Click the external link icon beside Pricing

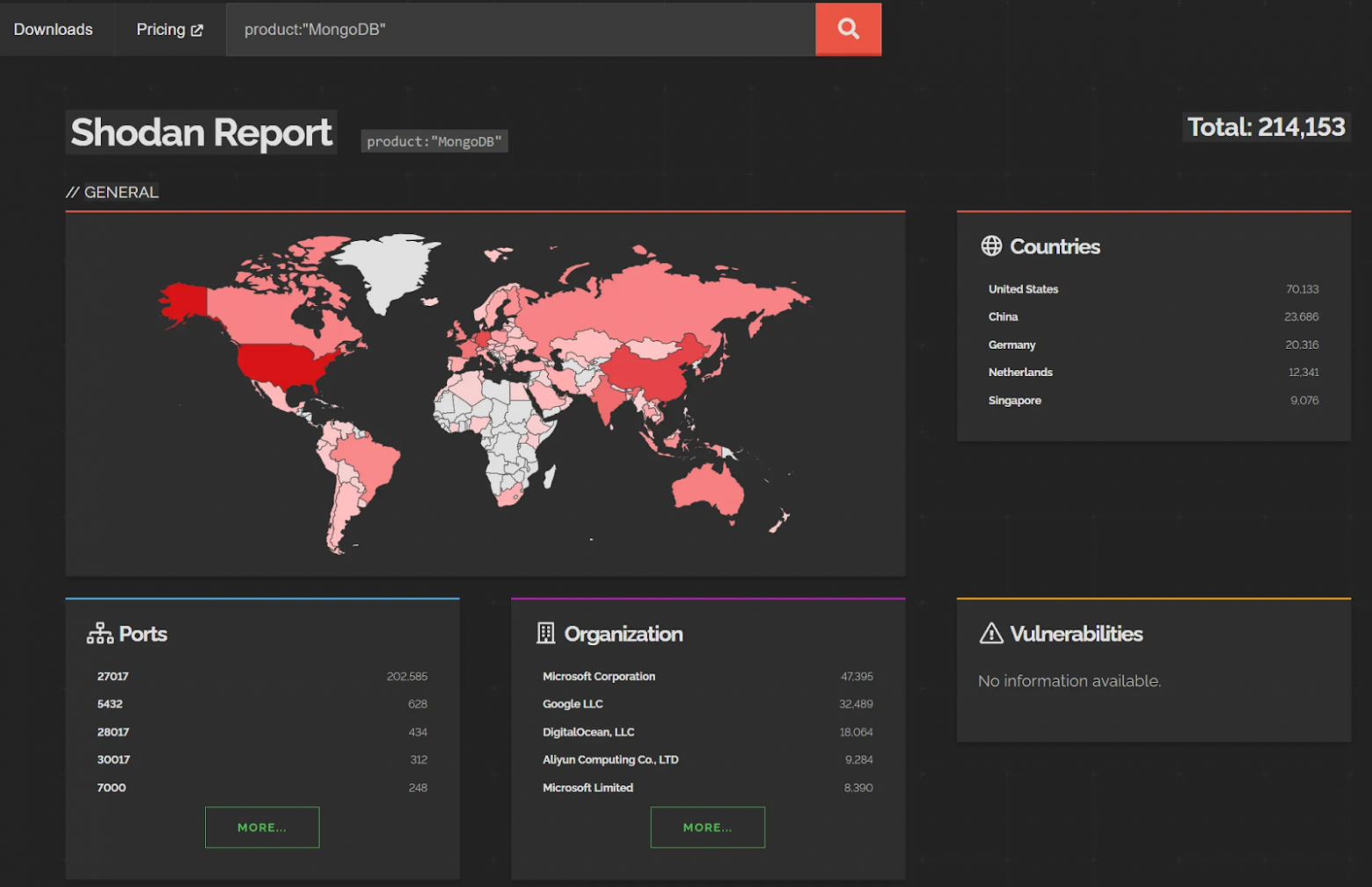pos(197,30)
